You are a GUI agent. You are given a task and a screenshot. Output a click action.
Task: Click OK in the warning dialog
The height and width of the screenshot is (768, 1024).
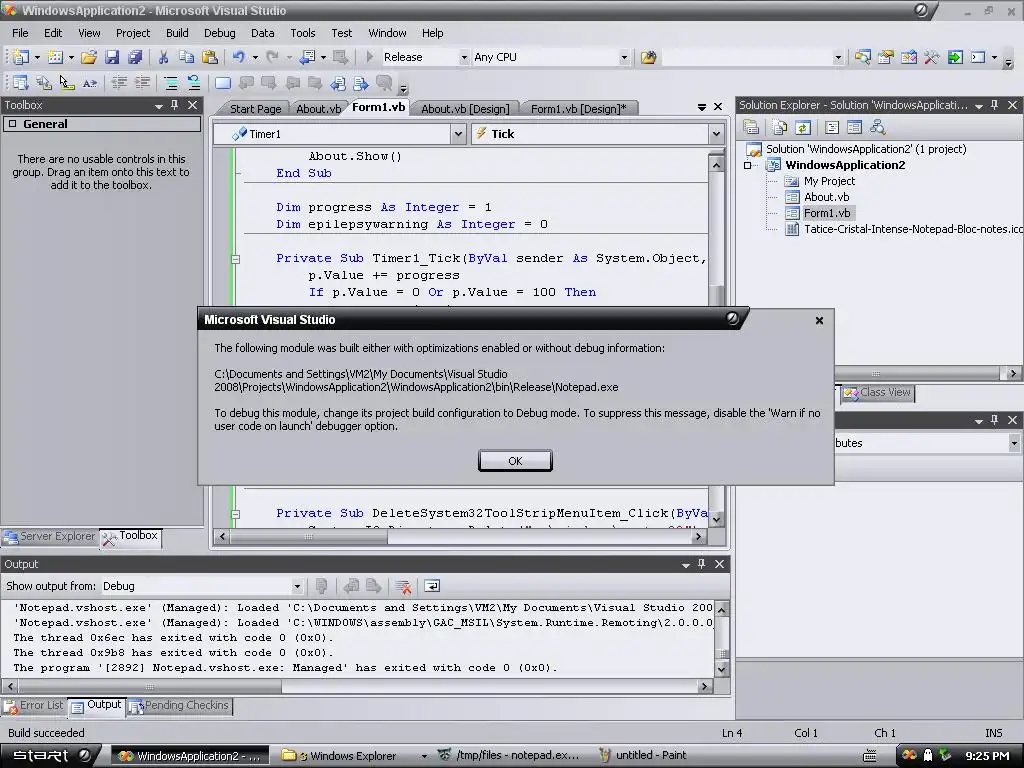[515, 460]
